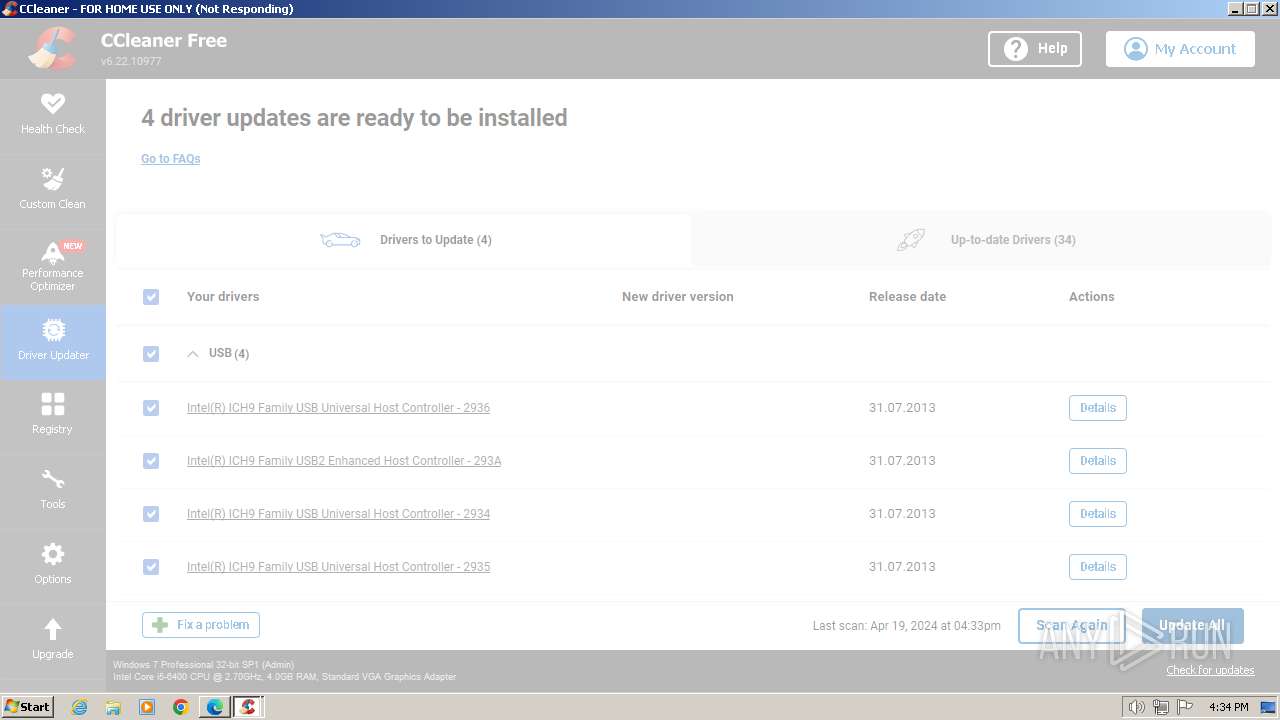Image resolution: width=1280 pixels, height=720 pixels.
Task: Open the Registry section
Action: click(x=53, y=415)
